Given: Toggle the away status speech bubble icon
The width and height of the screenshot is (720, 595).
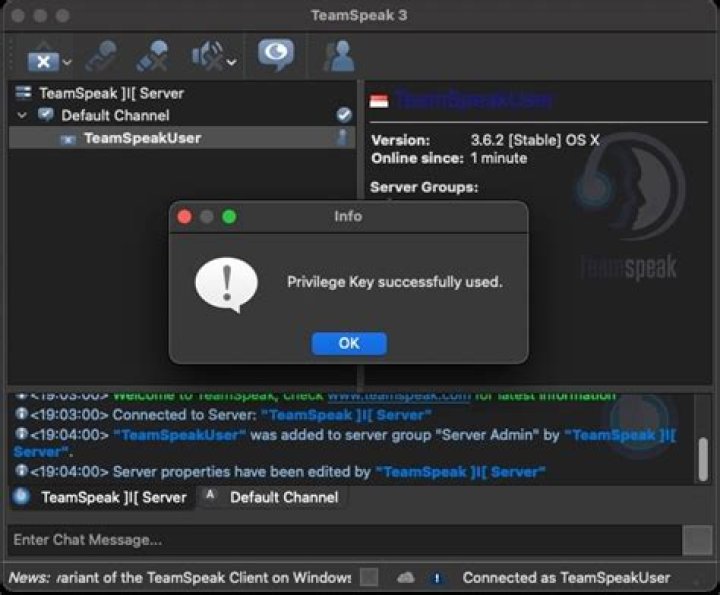Looking at the screenshot, I should pyautogui.click(x=276, y=55).
